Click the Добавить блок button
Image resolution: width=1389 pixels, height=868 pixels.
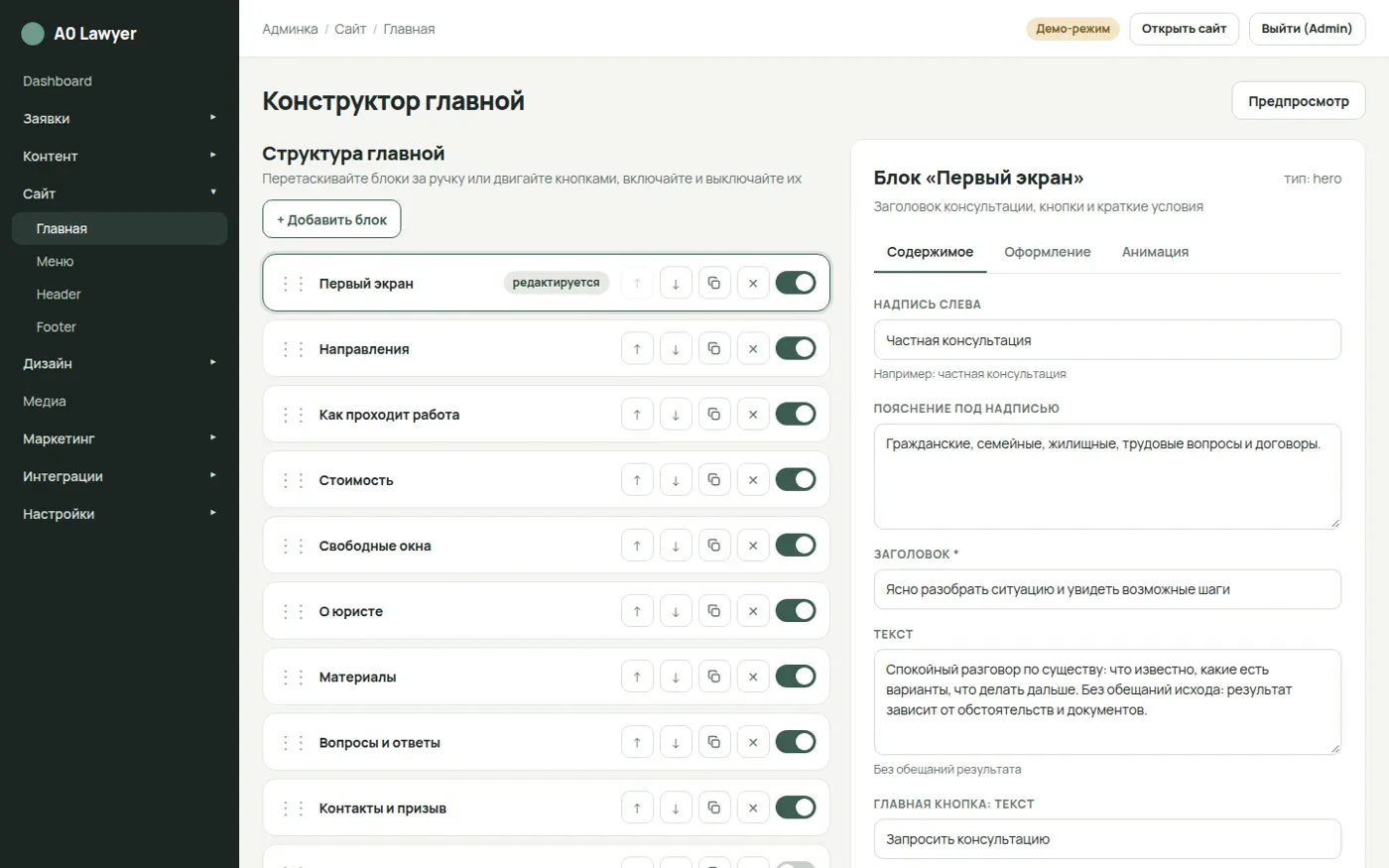click(x=331, y=219)
